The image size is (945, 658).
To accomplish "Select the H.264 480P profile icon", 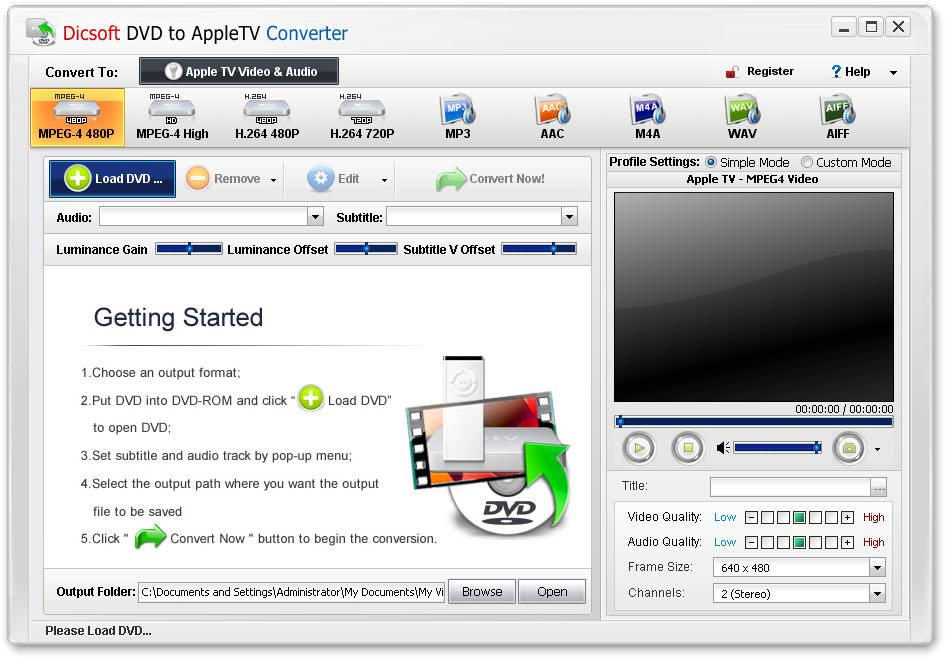I will [x=267, y=118].
